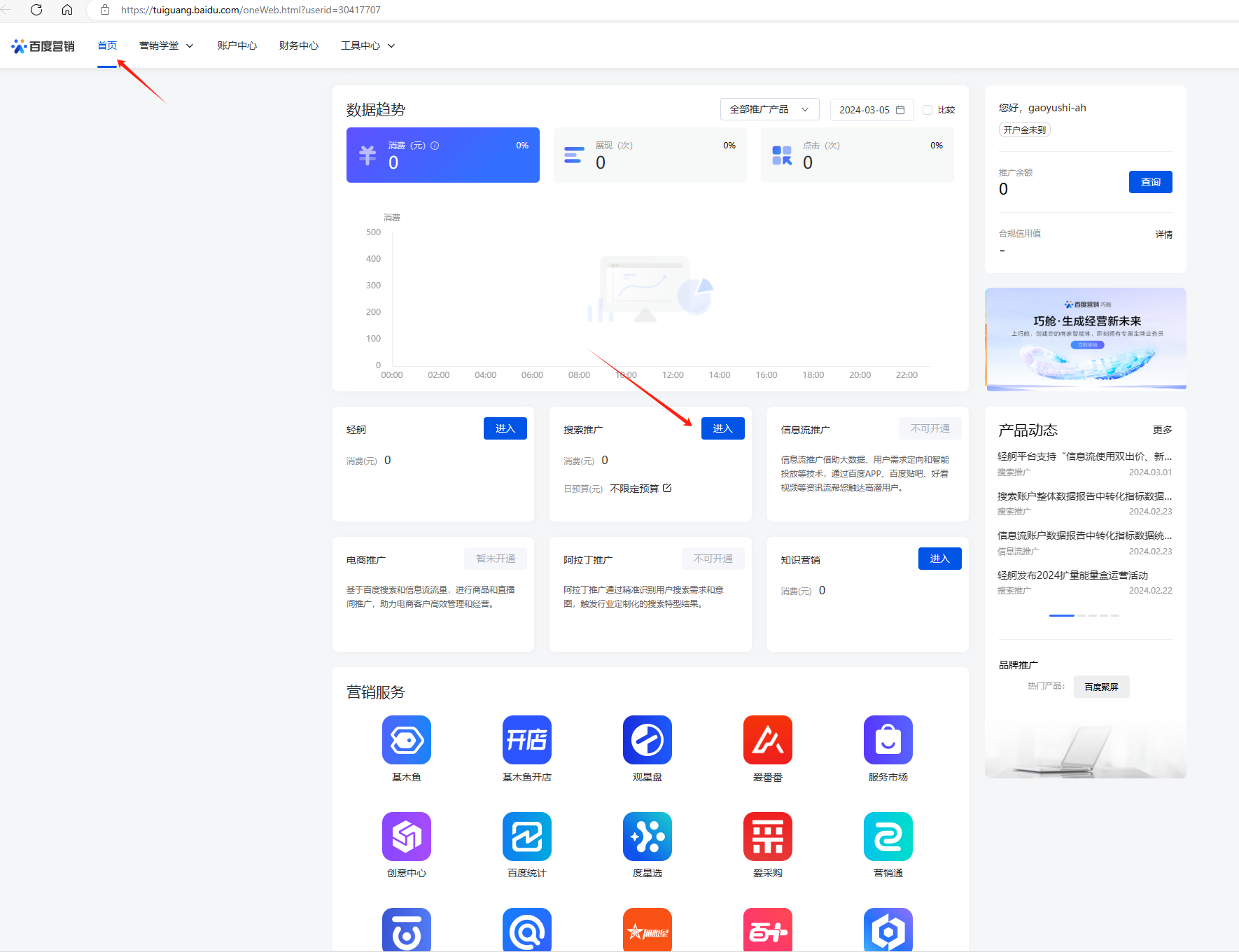Click the blue hexagon service icon

[x=888, y=930]
